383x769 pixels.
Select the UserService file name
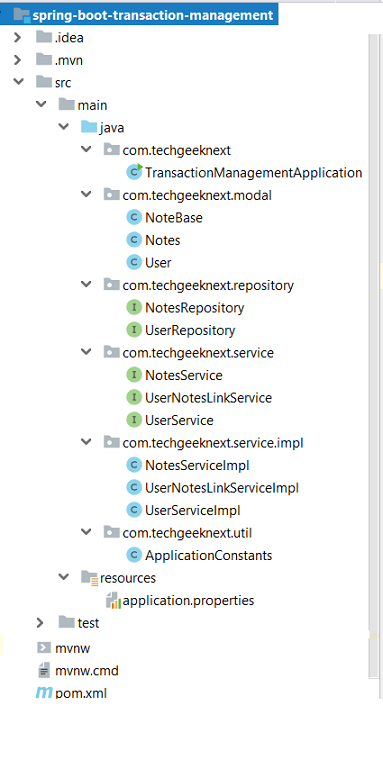[x=179, y=420]
